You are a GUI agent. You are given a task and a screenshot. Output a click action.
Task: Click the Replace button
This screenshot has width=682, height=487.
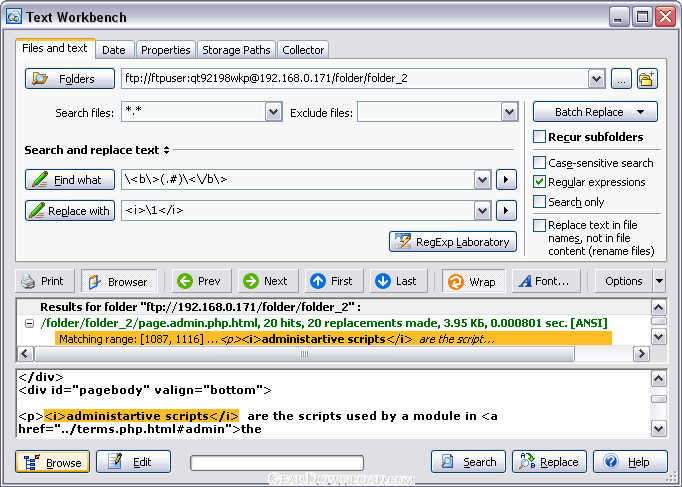click(x=549, y=462)
